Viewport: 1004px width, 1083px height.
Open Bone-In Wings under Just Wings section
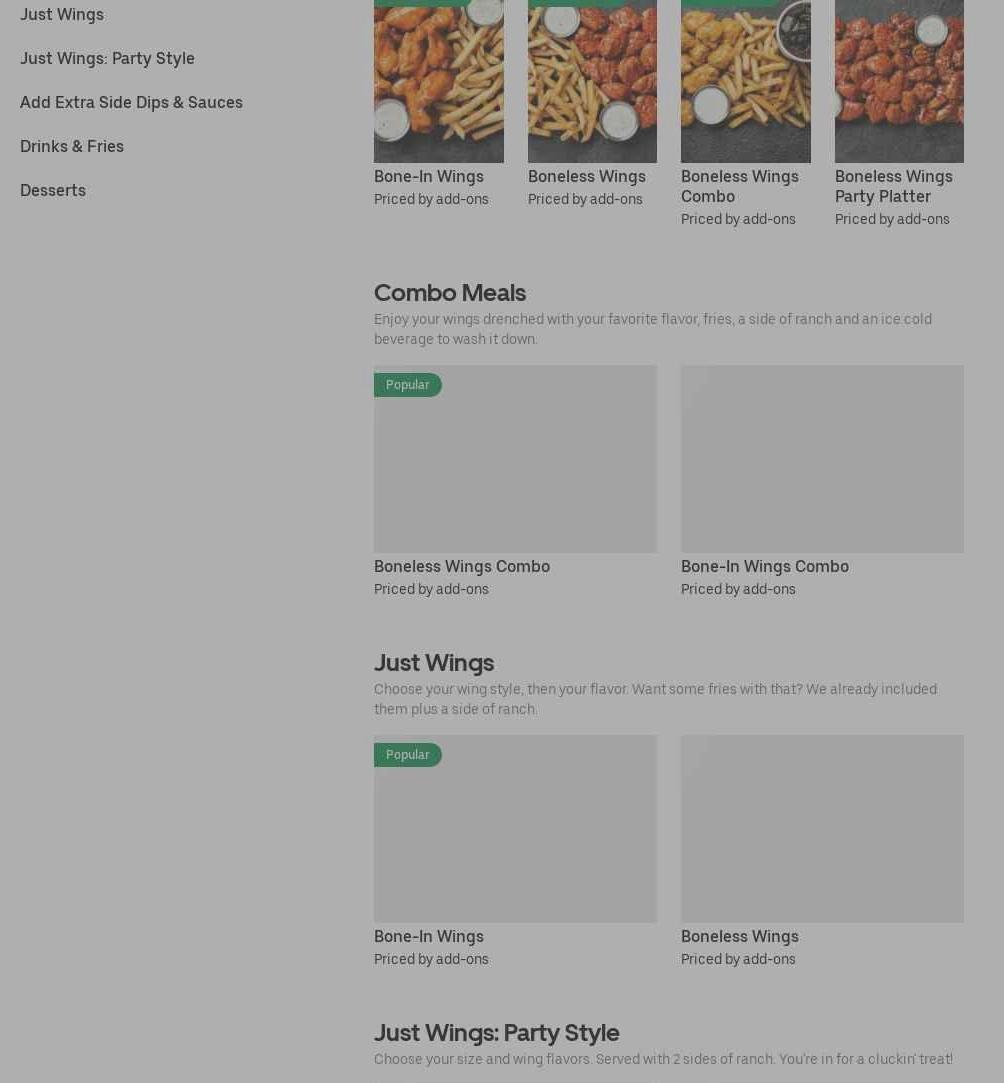[x=429, y=937]
